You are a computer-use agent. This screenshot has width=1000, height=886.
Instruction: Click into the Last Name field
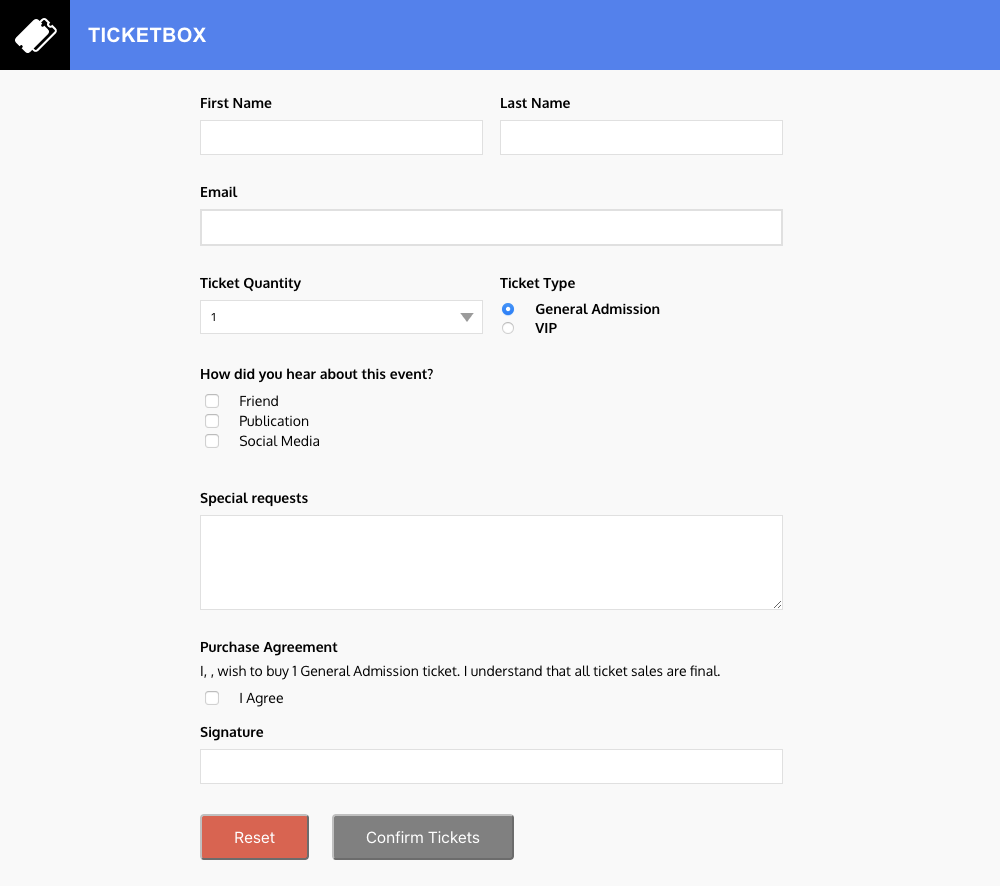(641, 138)
